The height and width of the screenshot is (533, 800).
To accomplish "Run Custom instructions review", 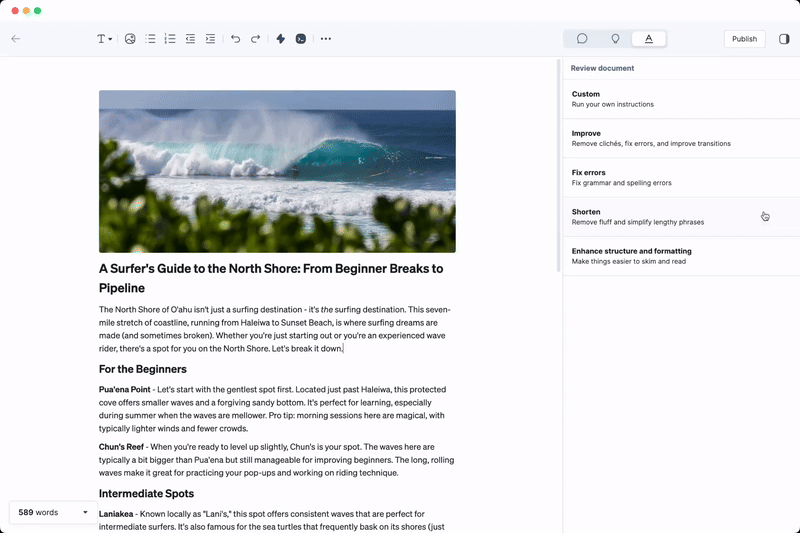I will (681, 99).
